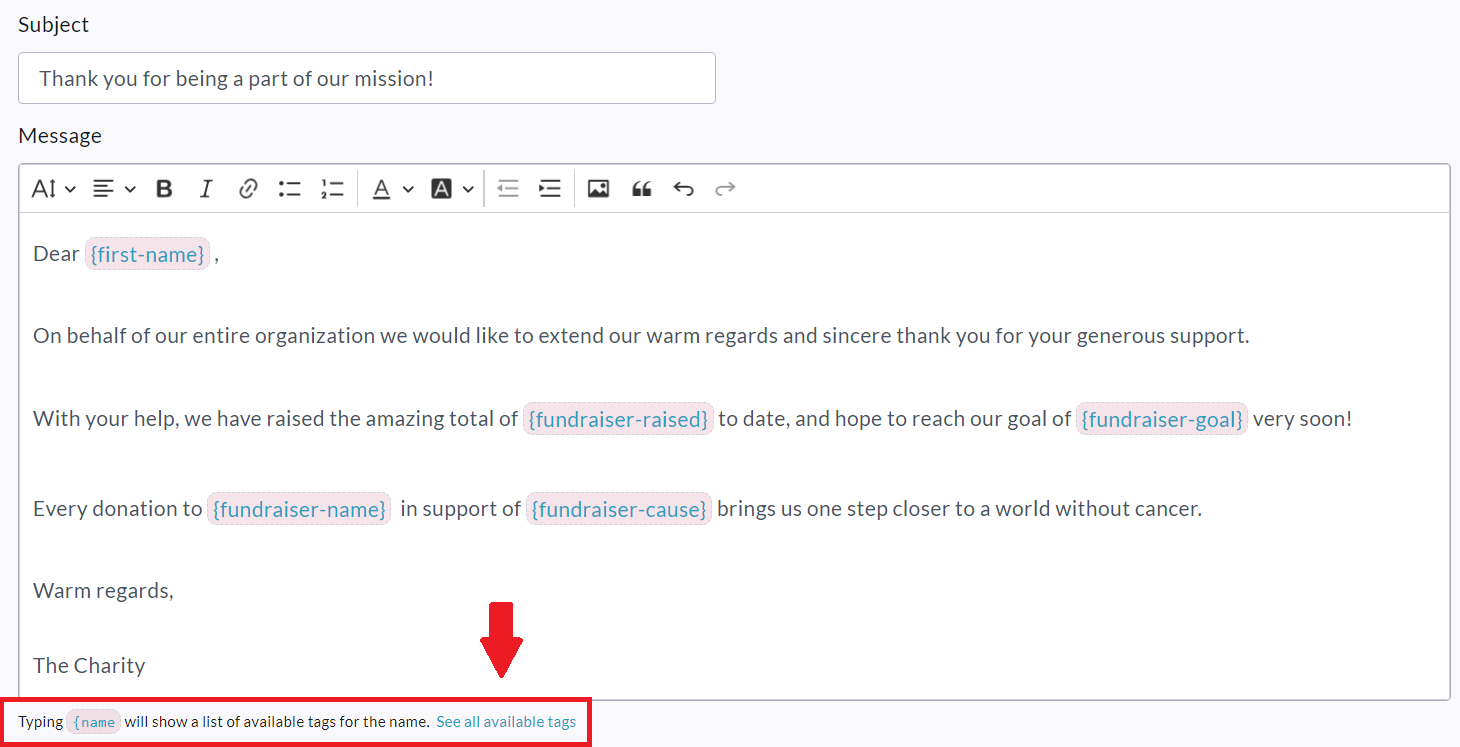1460x747 pixels.
Task: Click the insert image icon
Action: pyautogui.click(x=598, y=189)
